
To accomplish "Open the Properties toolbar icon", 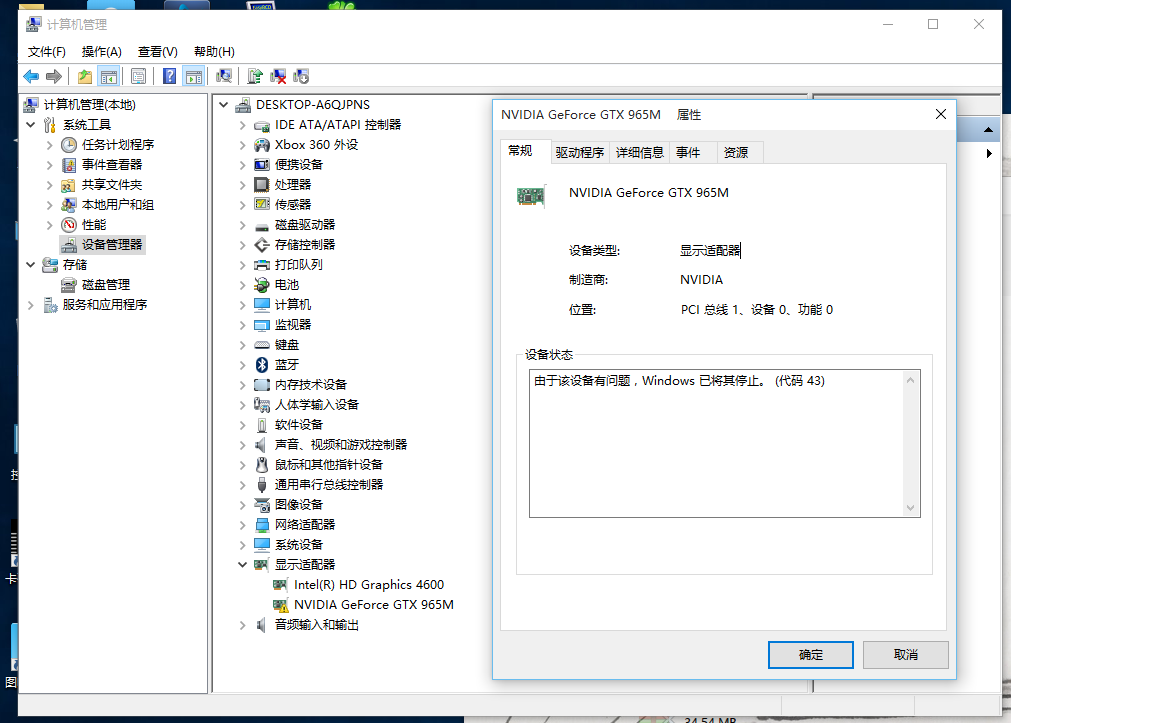I will (138, 76).
